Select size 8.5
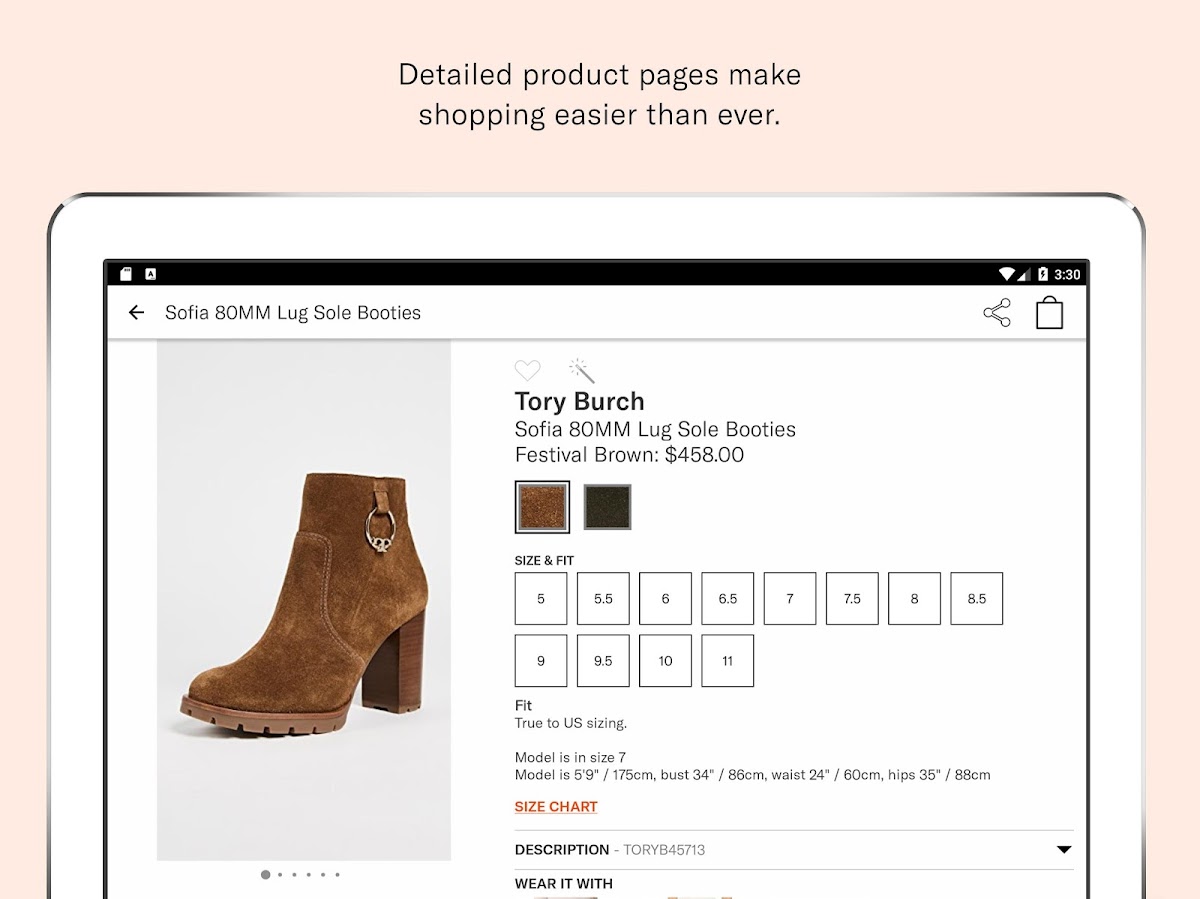Viewport: 1200px width, 899px height. pos(976,599)
